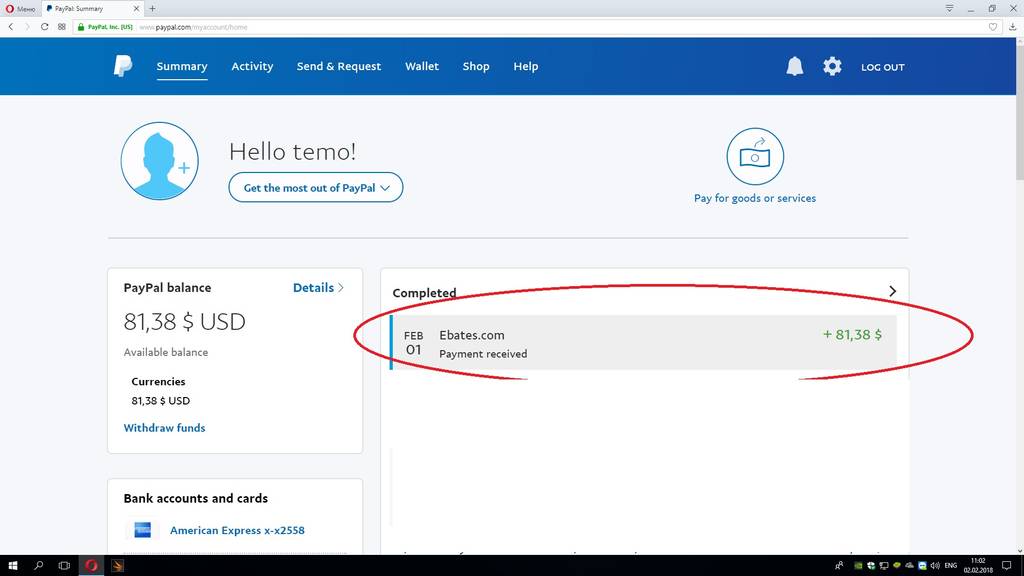Viewport: 1024px width, 576px height.
Task: Expand Completed transactions arrow
Action: coord(892,291)
